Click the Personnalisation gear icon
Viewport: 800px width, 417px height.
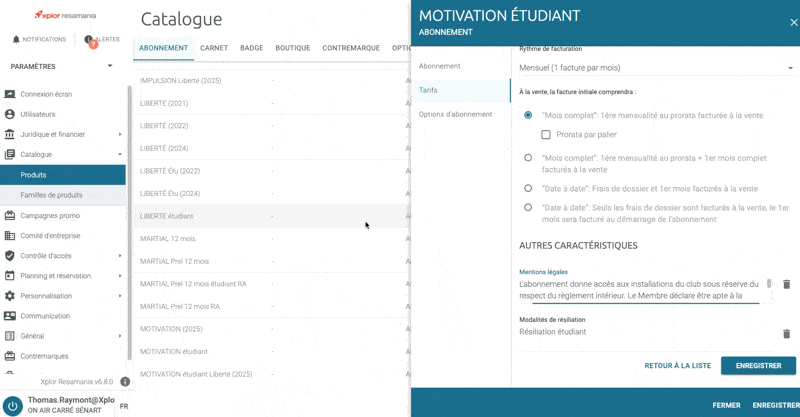[9, 296]
